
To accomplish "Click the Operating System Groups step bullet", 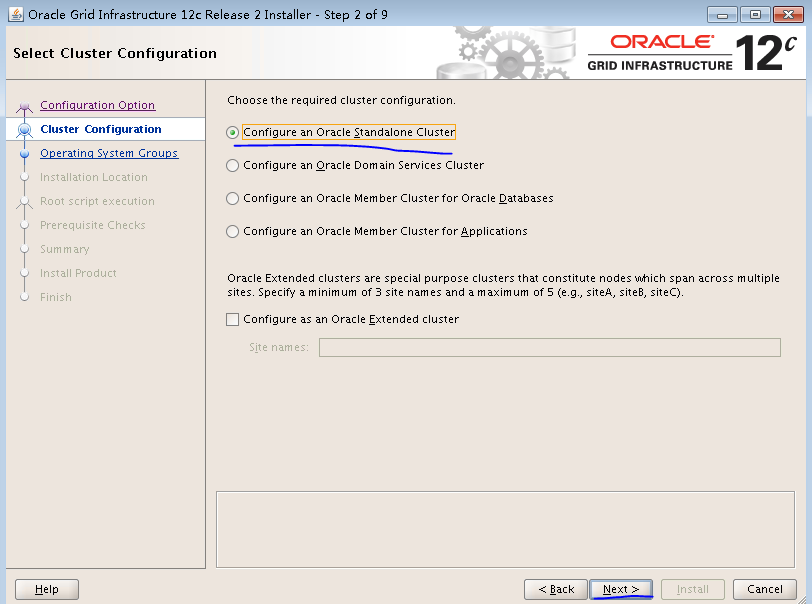I will (24, 153).
